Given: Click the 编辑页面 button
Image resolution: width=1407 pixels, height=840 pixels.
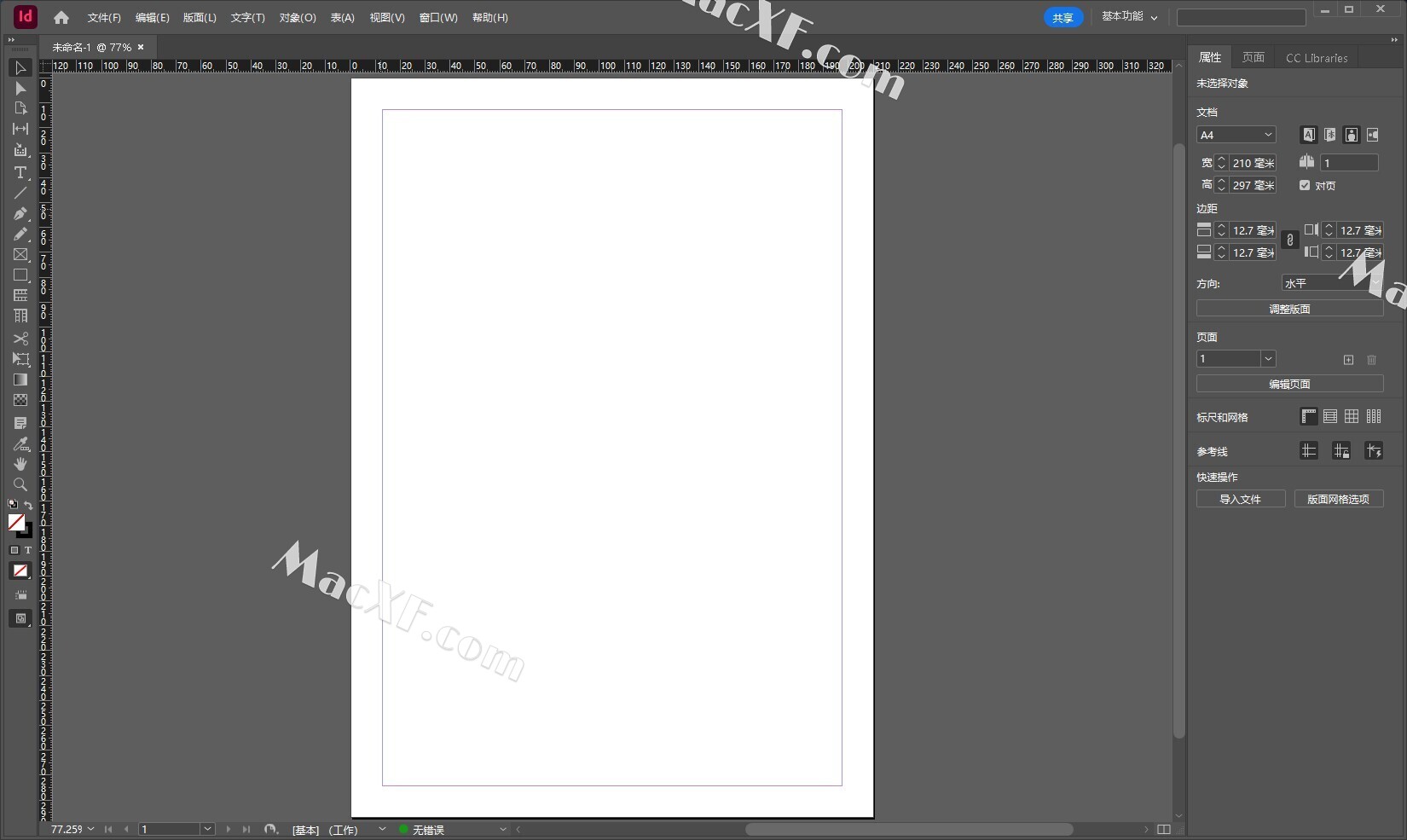Looking at the screenshot, I should pos(1289,384).
